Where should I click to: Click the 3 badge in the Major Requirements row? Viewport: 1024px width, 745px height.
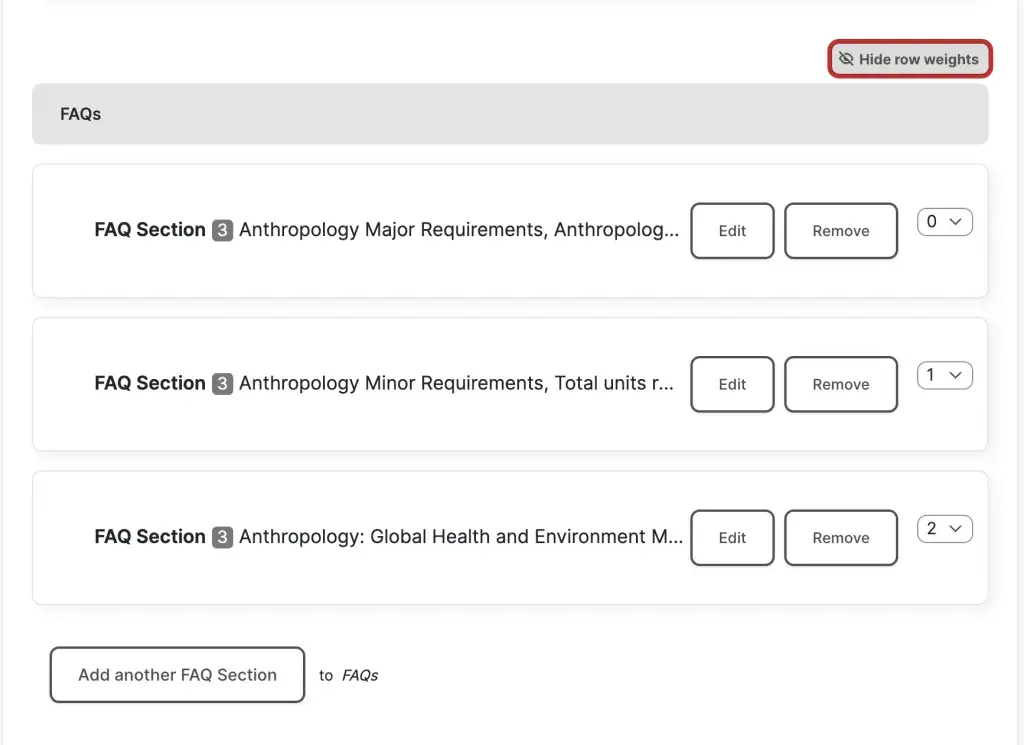pyautogui.click(x=222, y=230)
